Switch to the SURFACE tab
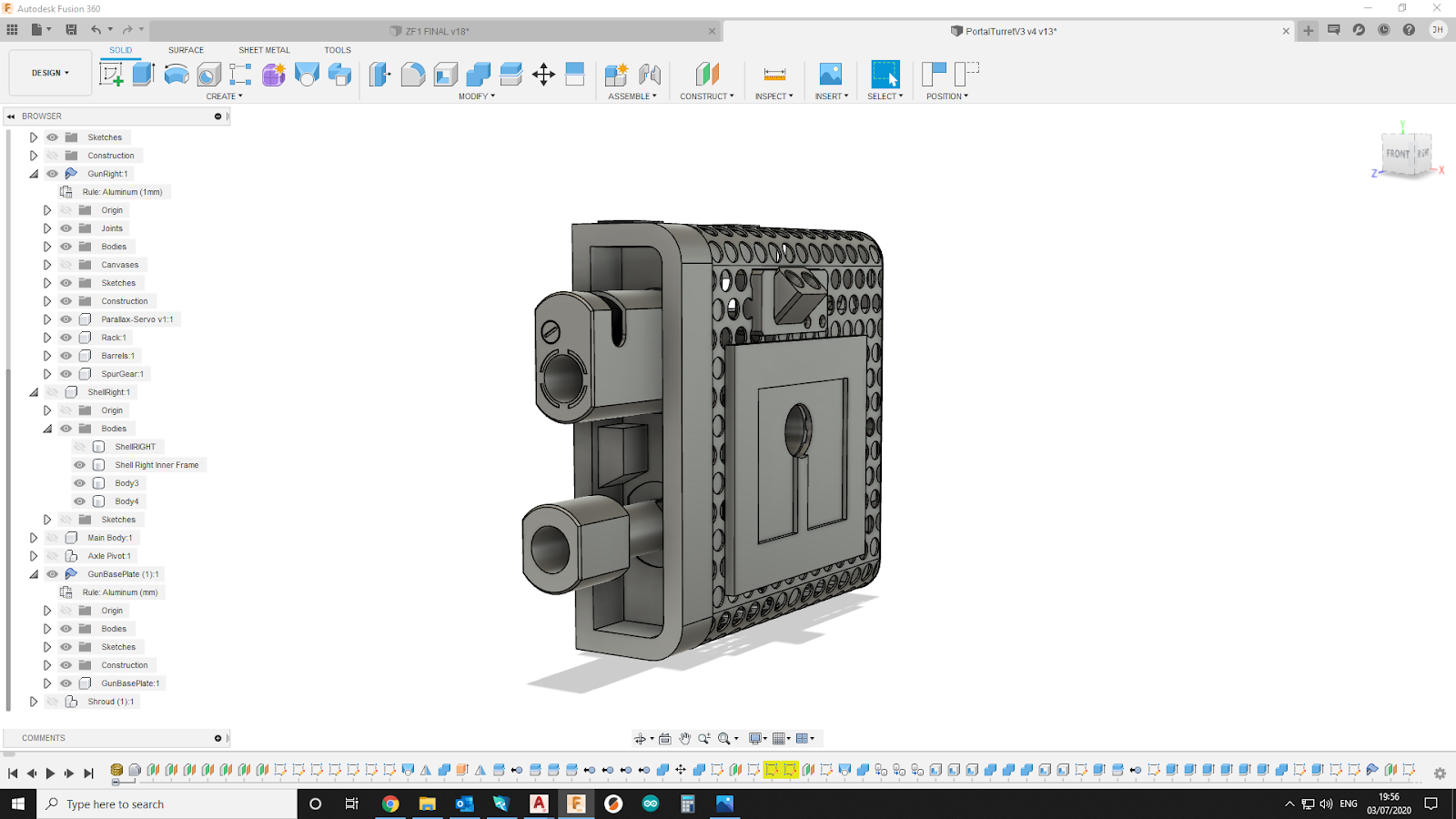 pyautogui.click(x=186, y=50)
